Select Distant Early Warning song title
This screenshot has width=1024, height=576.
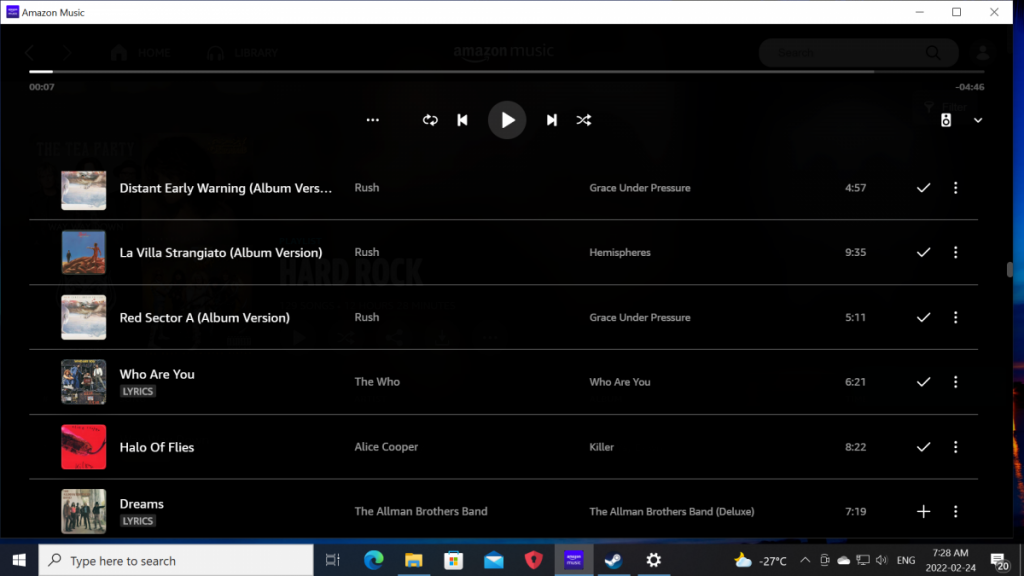225,188
